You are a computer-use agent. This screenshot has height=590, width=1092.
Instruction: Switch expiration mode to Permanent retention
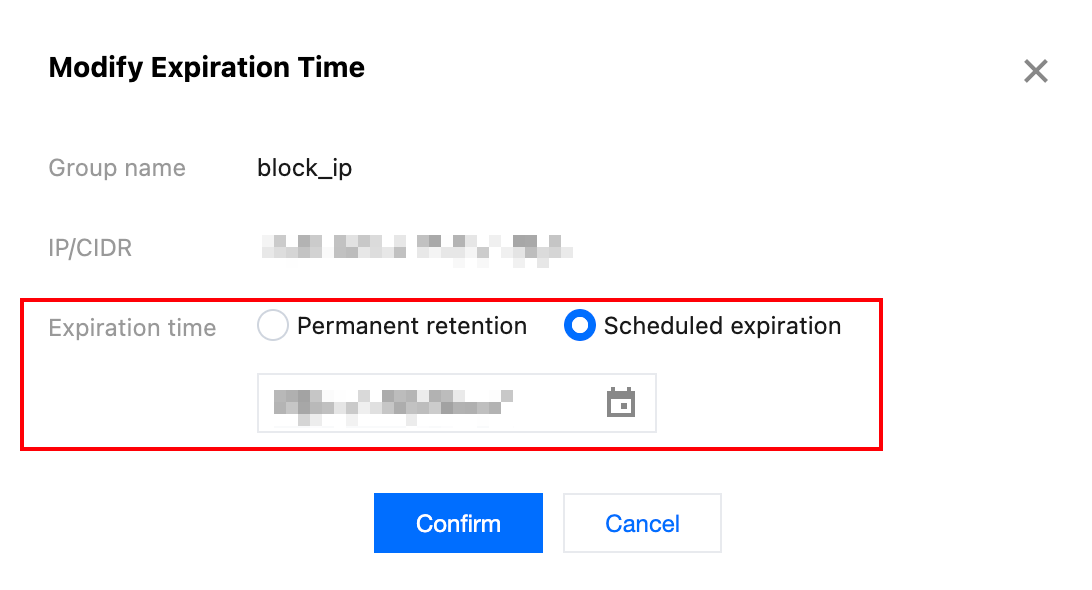coord(273,326)
